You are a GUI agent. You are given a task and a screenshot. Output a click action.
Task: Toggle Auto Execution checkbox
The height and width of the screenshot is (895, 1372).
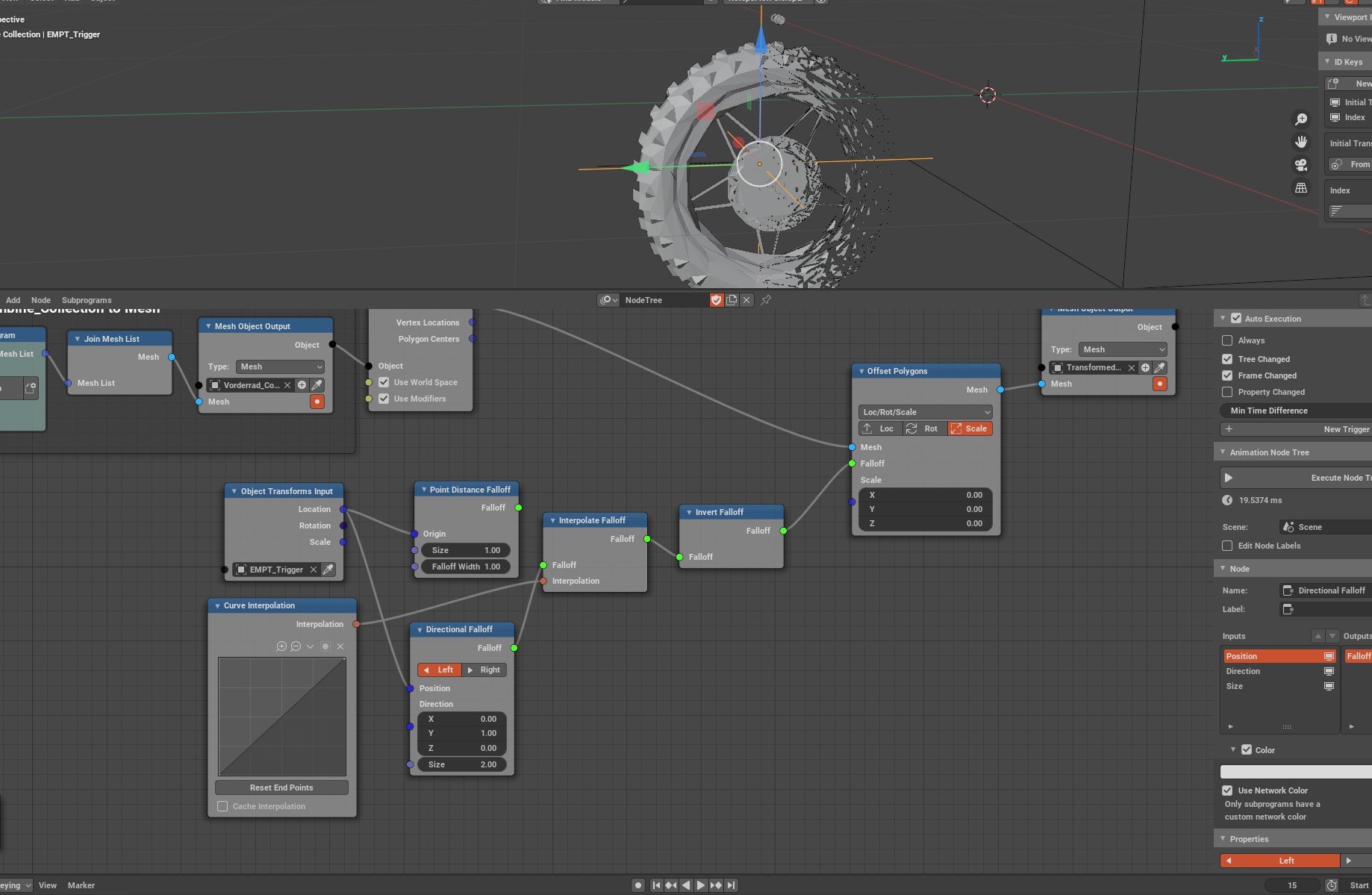[1236, 319]
